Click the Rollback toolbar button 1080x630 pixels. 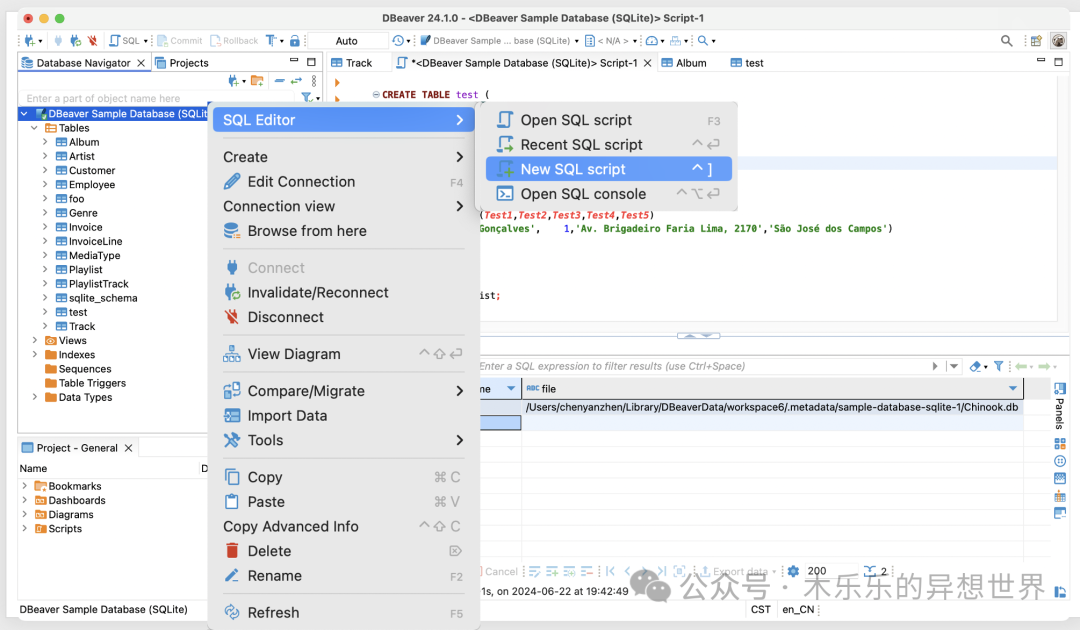pyautogui.click(x=234, y=41)
